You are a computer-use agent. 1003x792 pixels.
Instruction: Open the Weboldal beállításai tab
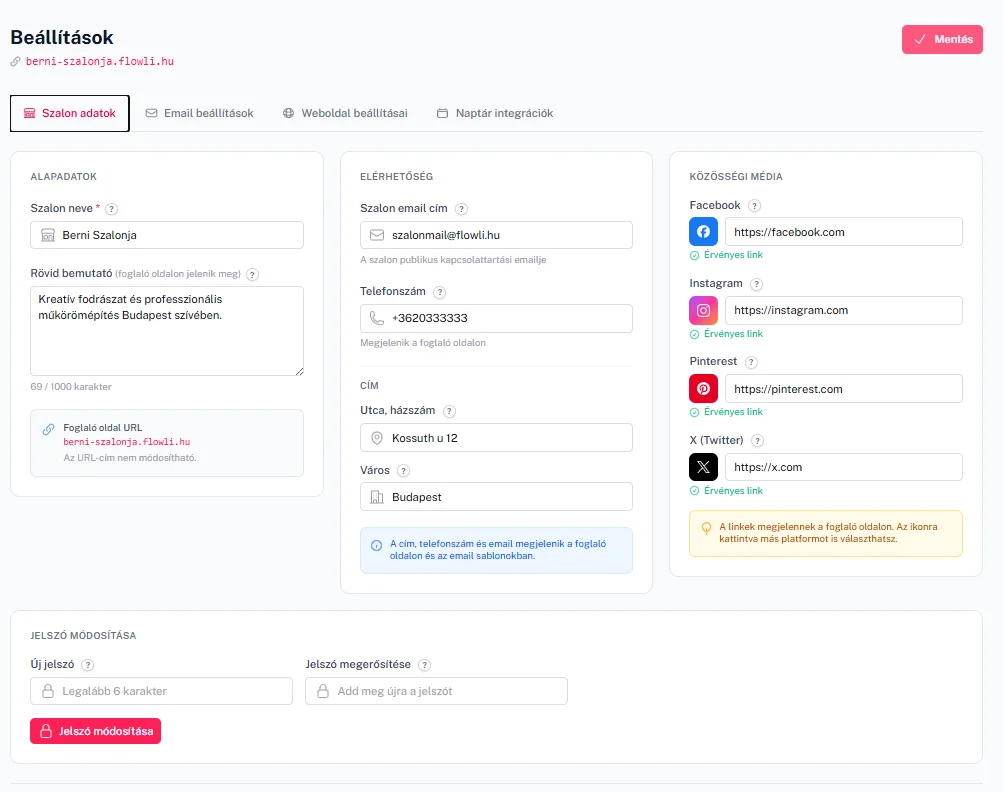[x=345, y=113]
